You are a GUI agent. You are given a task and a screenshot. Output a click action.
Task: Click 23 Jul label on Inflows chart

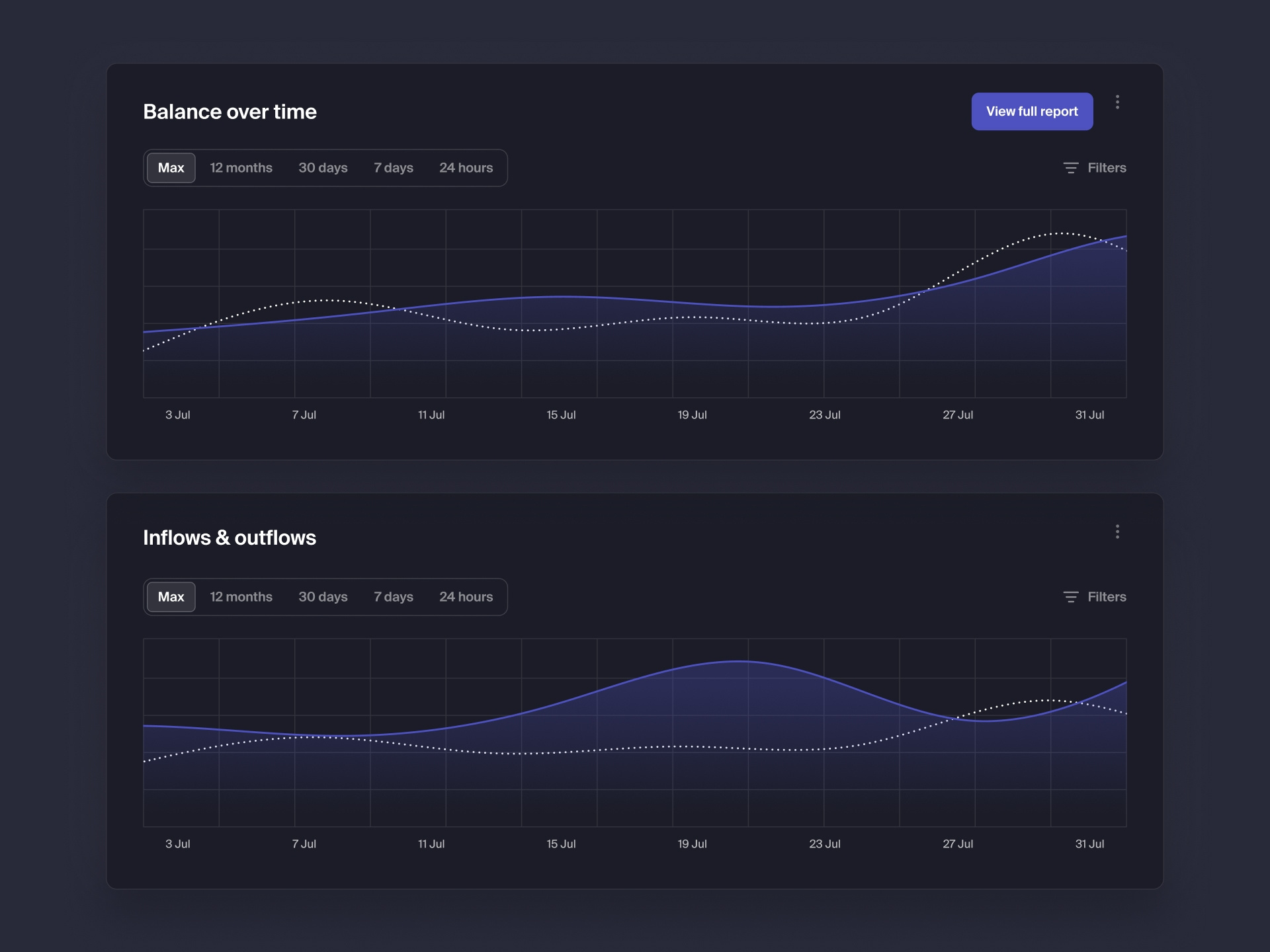(x=824, y=844)
